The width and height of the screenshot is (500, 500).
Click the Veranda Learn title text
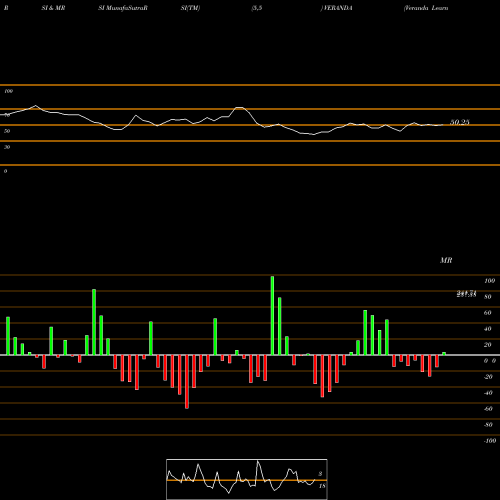[426, 8]
